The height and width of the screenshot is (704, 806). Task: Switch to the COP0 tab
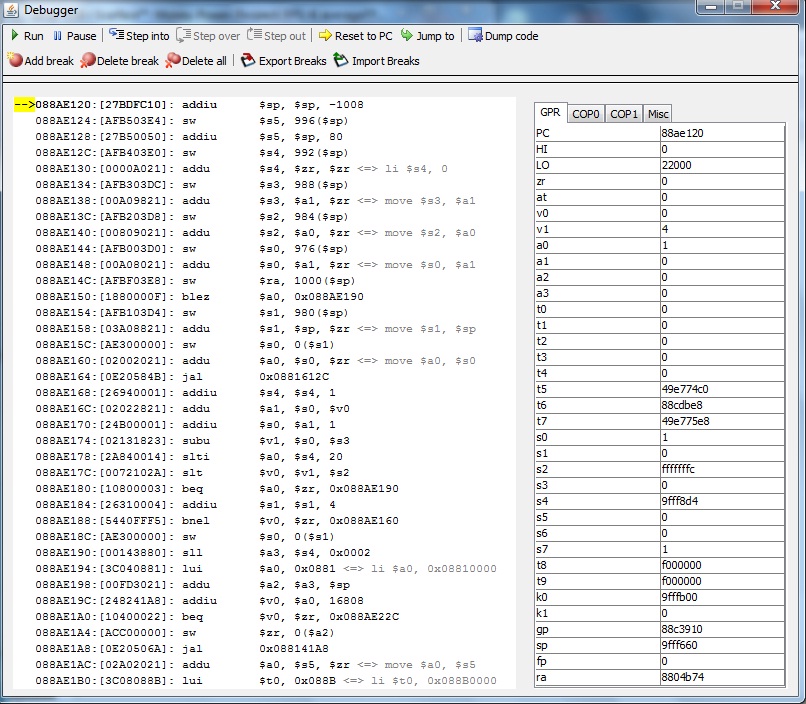pyautogui.click(x=586, y=114)
